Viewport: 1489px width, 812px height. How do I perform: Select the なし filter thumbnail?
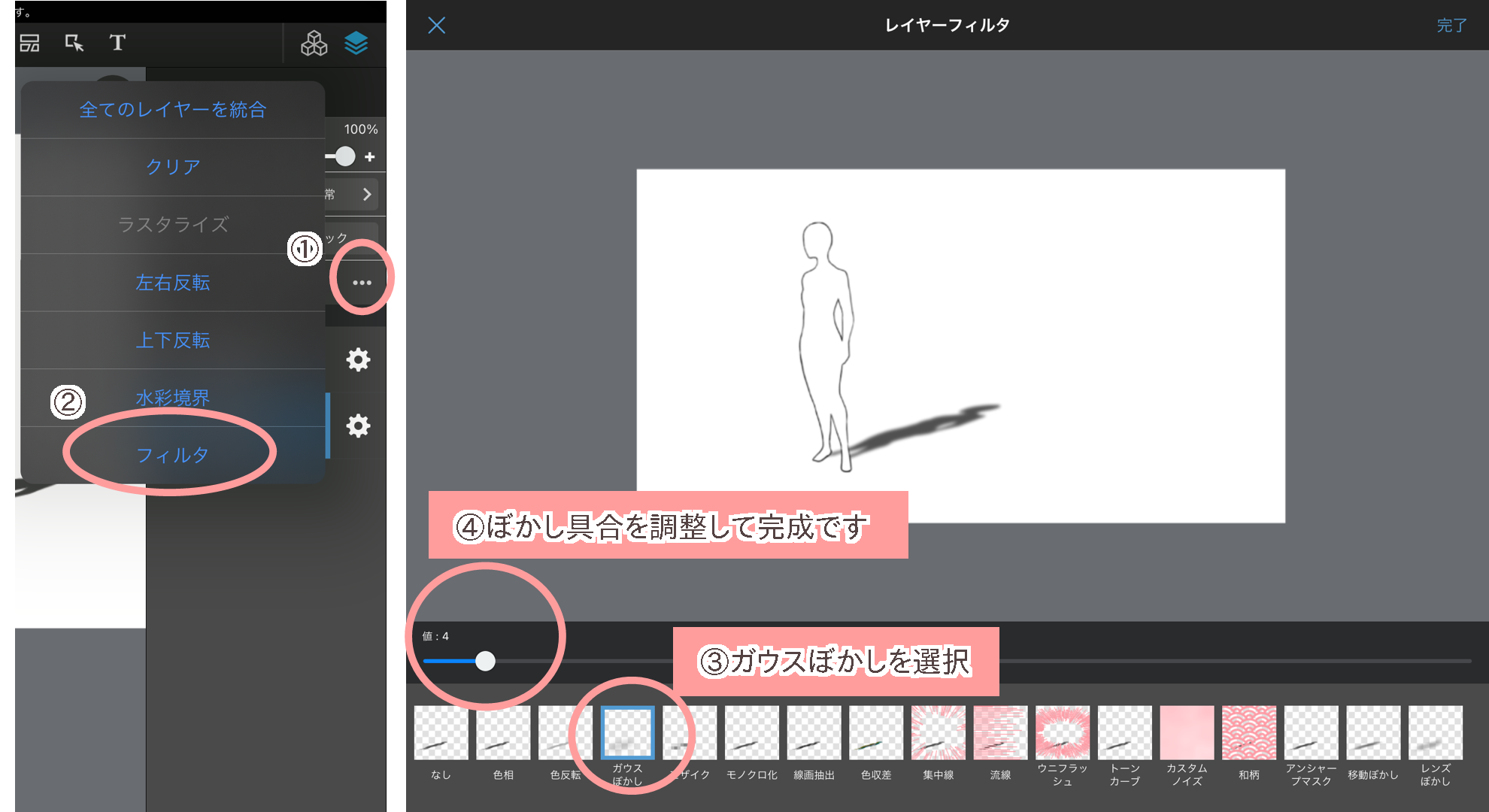[x=441, y=732]
